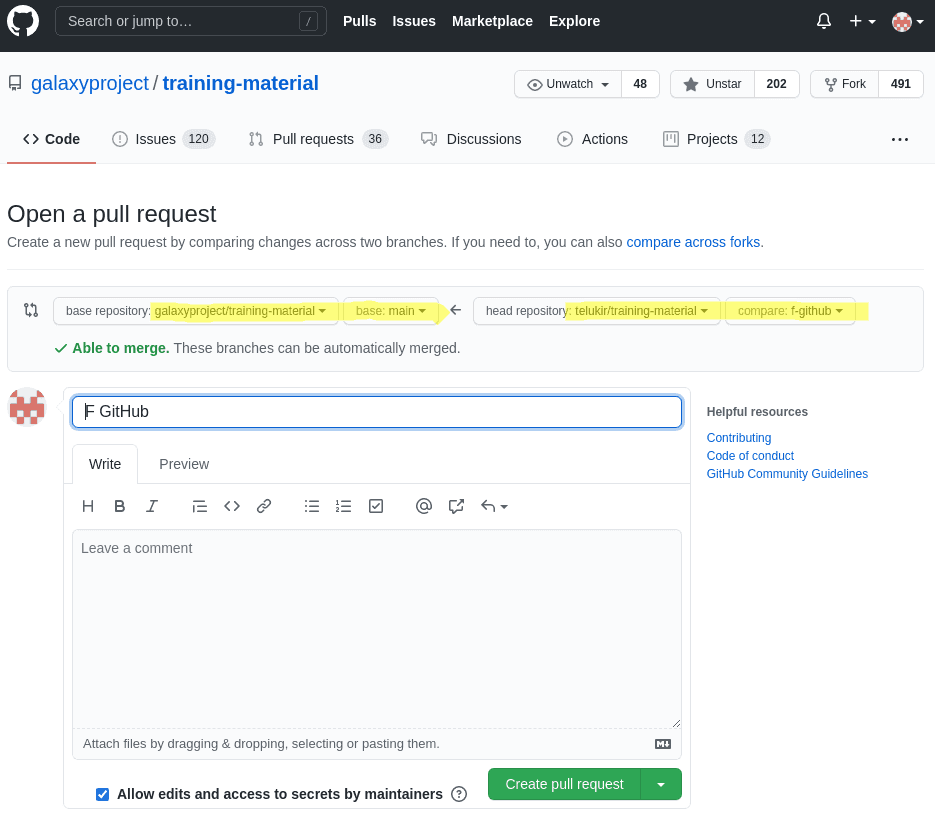Screen dimensions: 935x815
Task: Insert a code snippet with the code icon
Action: coord(231,506)
